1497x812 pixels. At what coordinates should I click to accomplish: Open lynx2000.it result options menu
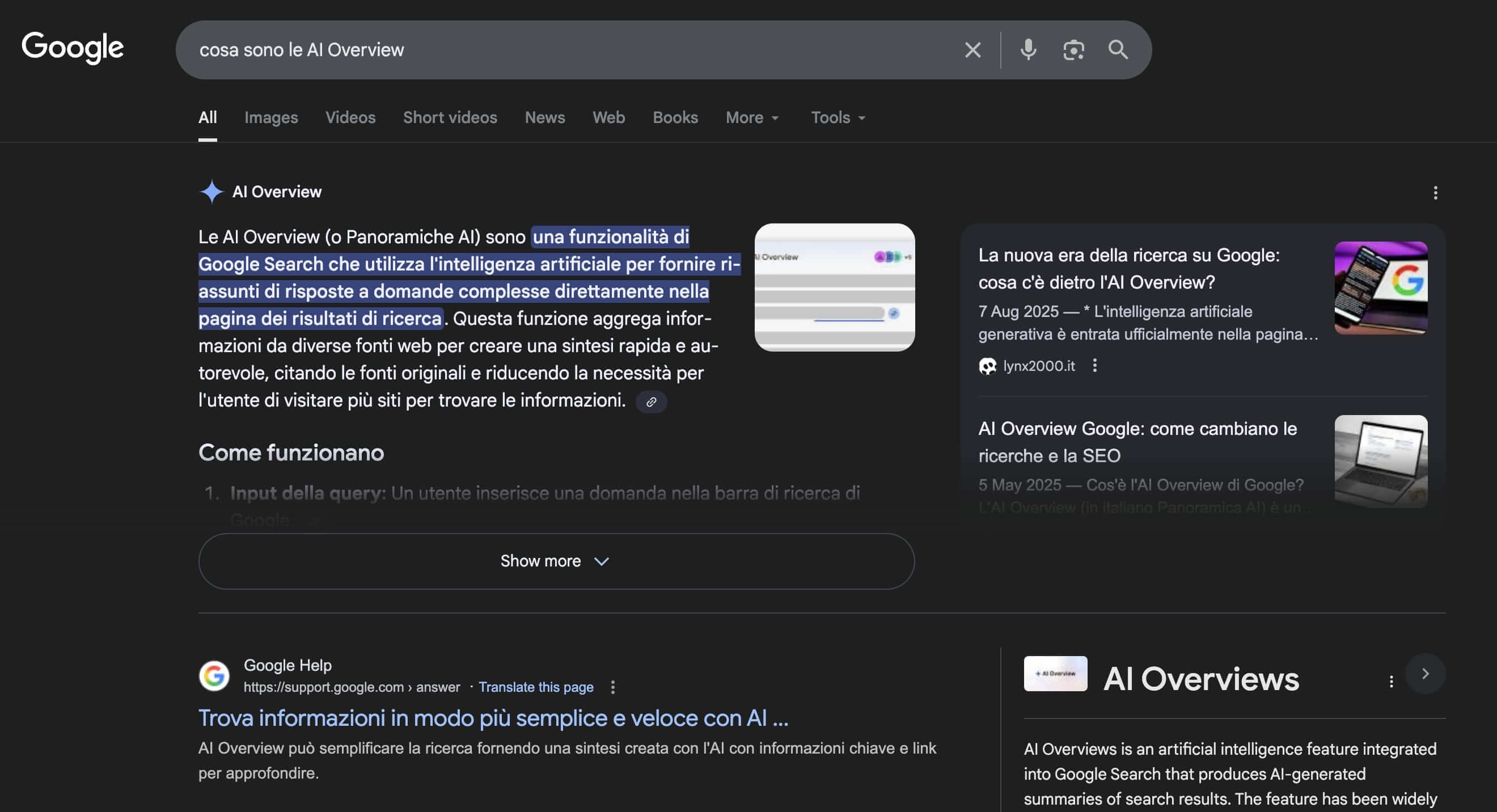[x=1095, y=366]
